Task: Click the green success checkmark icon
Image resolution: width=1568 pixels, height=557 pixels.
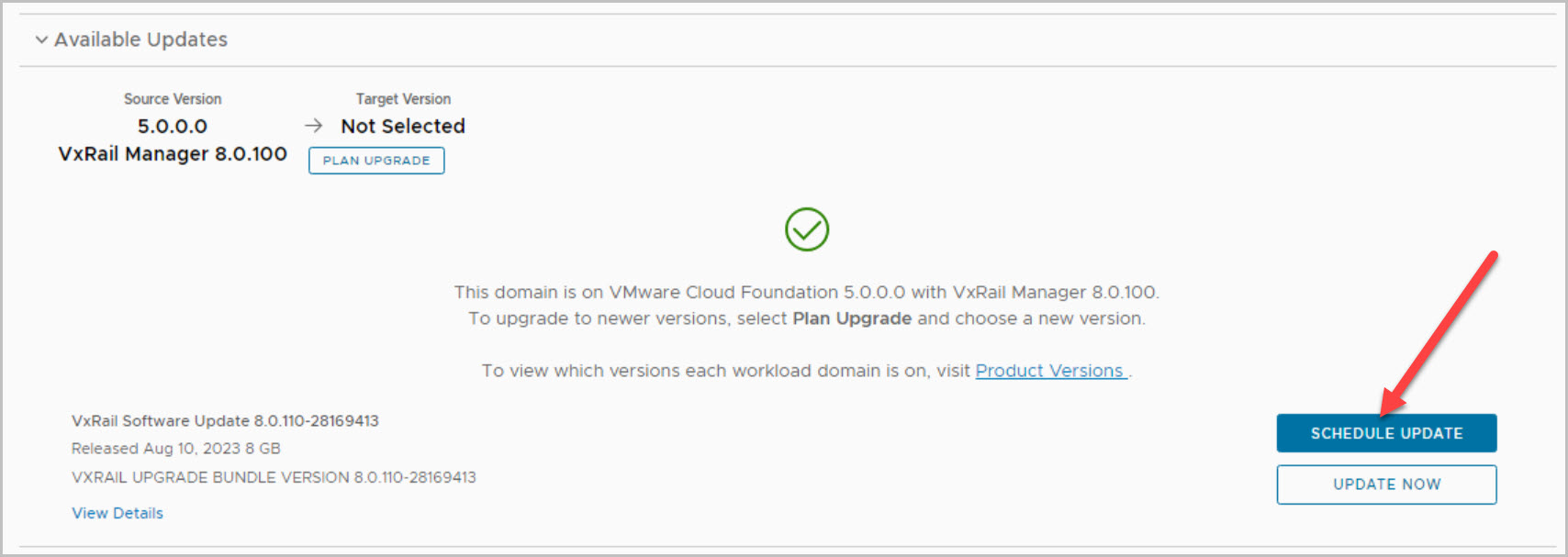Action: click(807, 229)
